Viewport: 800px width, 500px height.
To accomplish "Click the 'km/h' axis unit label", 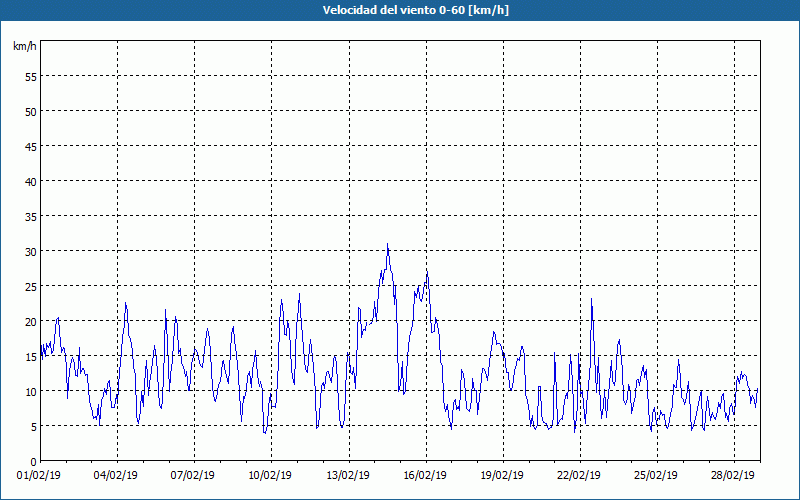I will [25, 46].
